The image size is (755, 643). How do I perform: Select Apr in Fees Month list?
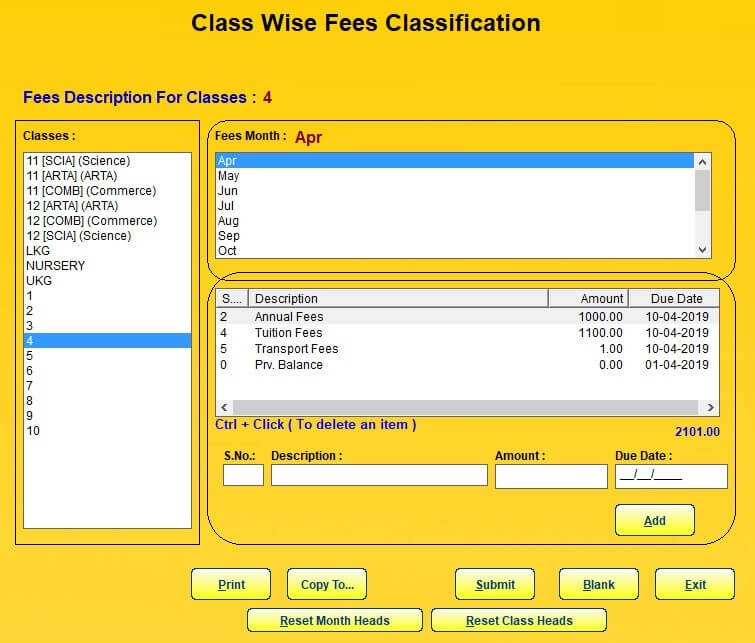pyautogui.click(x=455, y=160)
